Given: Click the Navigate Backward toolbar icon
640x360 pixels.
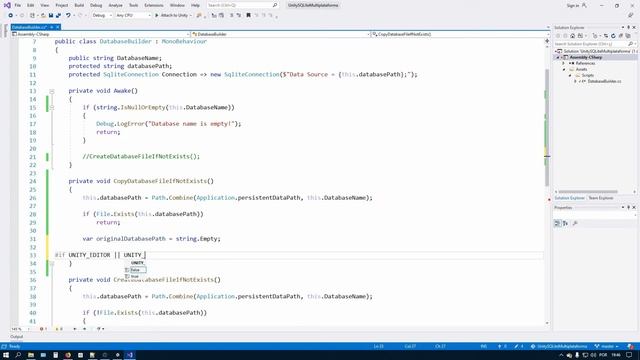Looking at the screenshot, I should point(11,16).
